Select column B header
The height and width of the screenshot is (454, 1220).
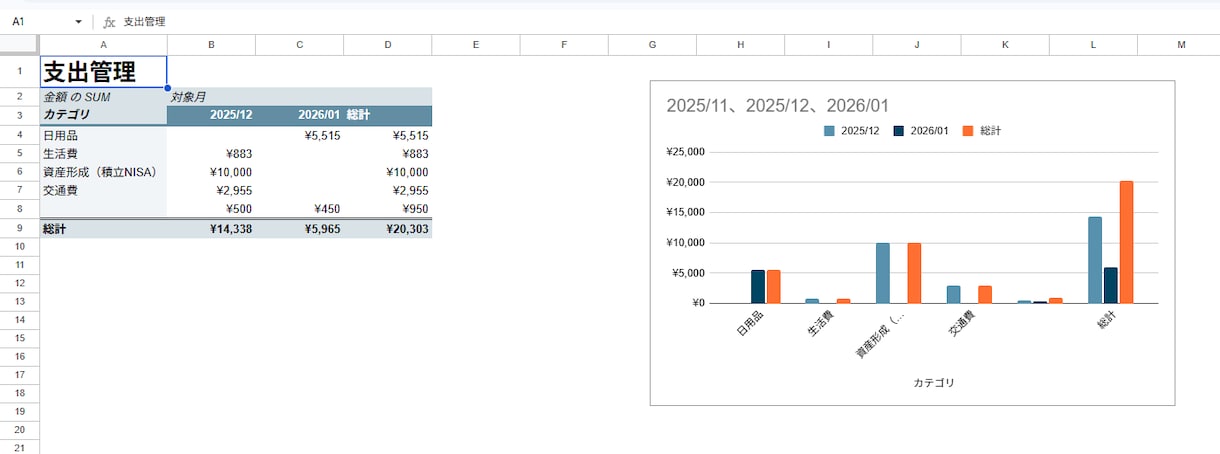tap(211, 44)
